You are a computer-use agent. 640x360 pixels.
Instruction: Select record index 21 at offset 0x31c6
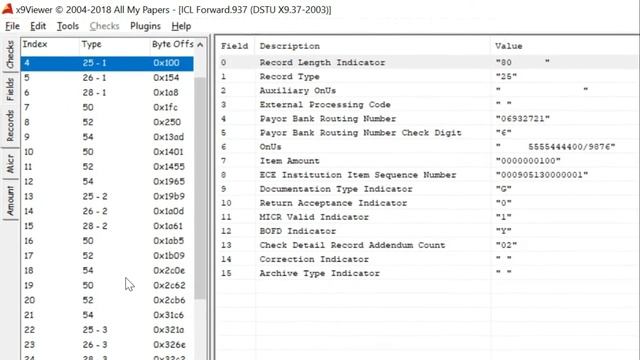107,315
